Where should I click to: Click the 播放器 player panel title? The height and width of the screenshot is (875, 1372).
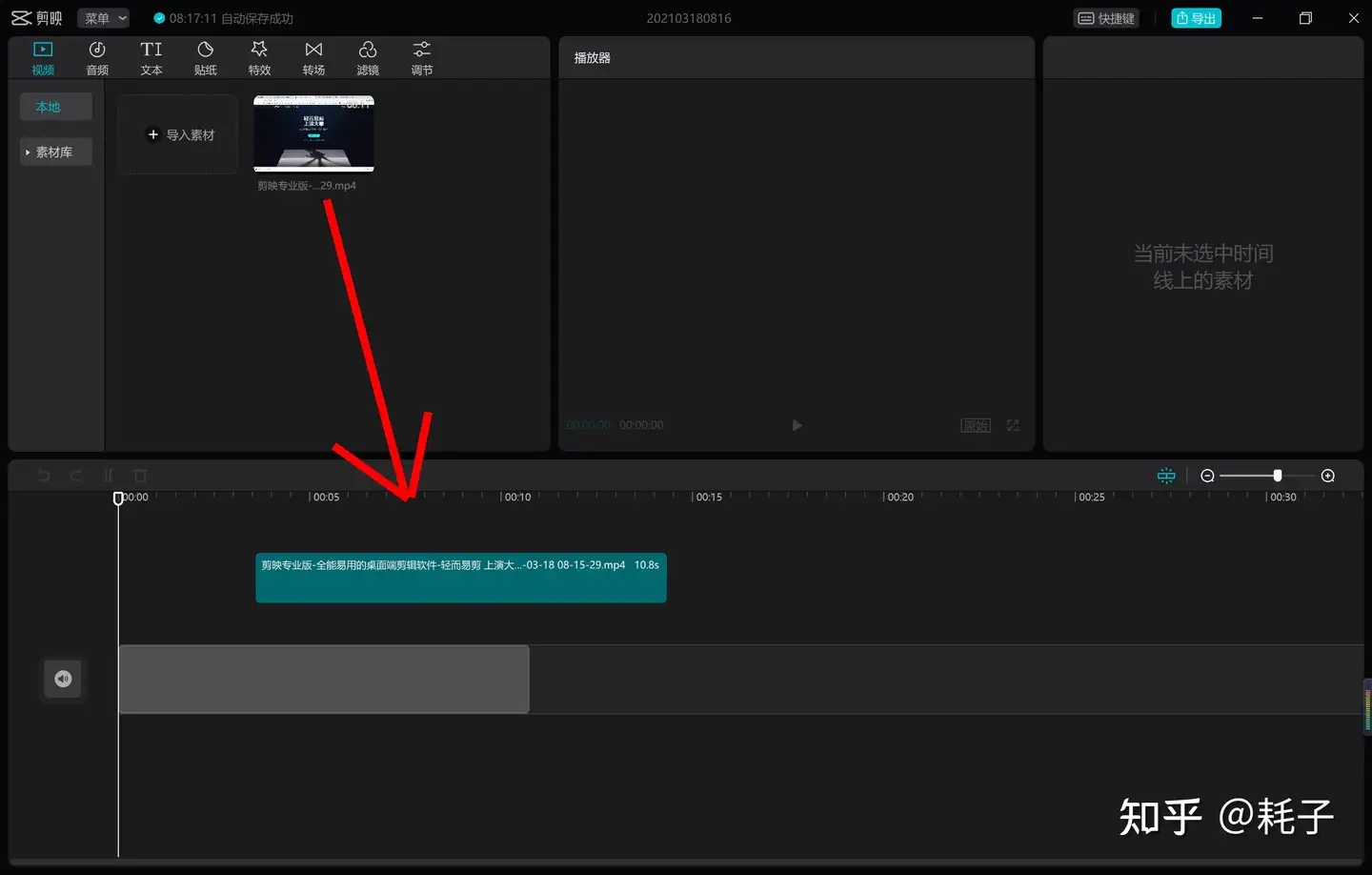pos(593,58)
